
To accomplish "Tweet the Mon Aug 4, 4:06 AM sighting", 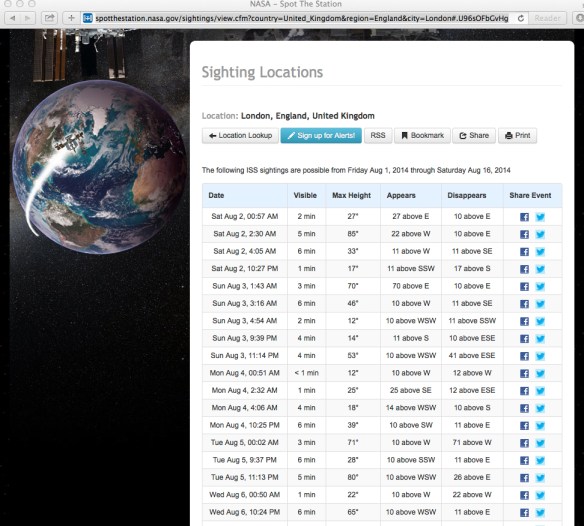I will (x=540, y=408).
